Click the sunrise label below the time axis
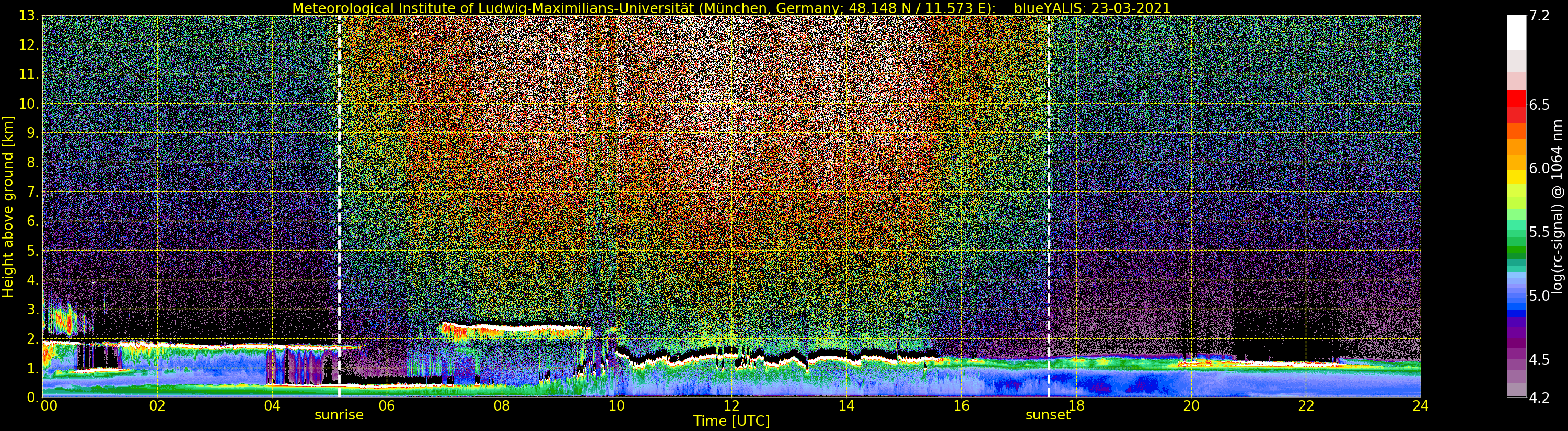Screen dimensions: 1568x431 click(339, 415)
